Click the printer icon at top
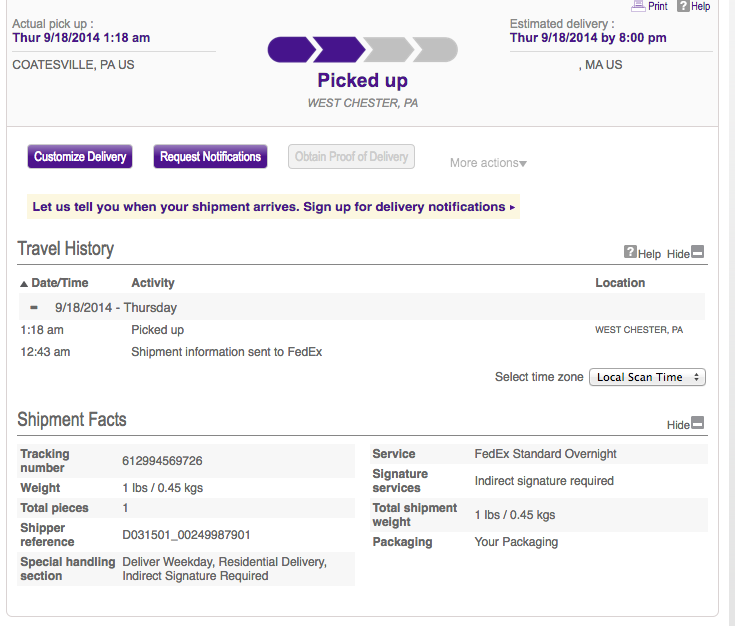Viewport: 735px width, 626px height. click(638, 6)
